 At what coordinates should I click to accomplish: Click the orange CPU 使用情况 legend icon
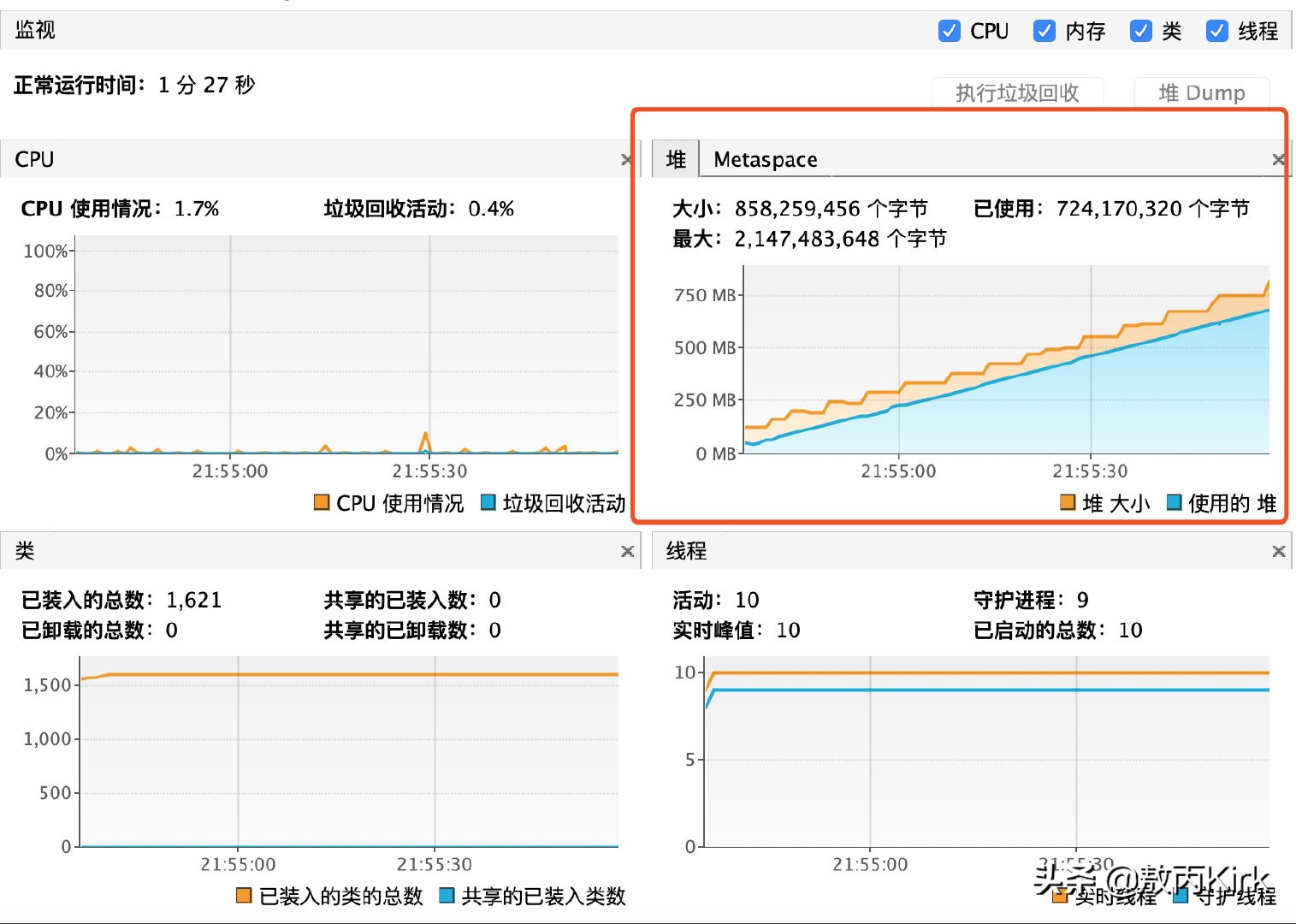pos(322,501)
